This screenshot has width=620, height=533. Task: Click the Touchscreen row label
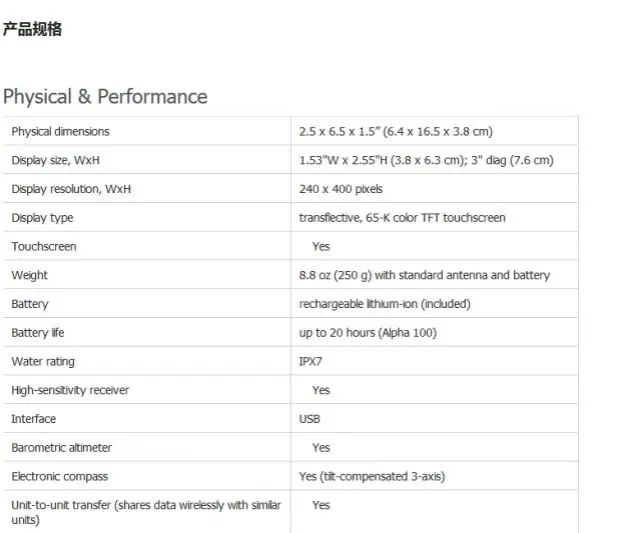(x=44, y=246)
